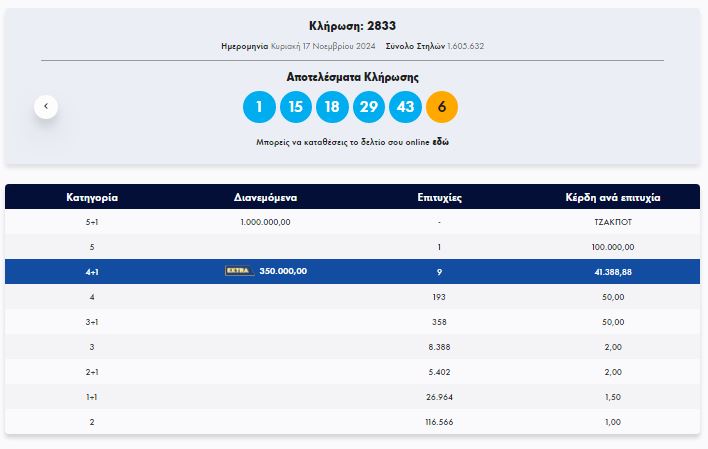Select the blue number 15 ball
708x449 pixels.
[x=296, y=107]
